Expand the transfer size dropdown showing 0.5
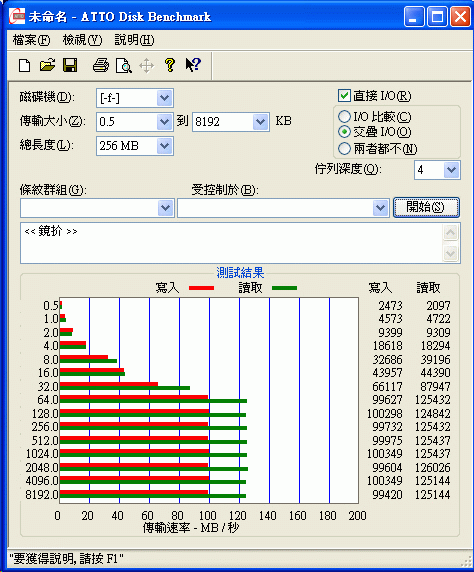This screenshot has height=572, width=474. point(165,122)
